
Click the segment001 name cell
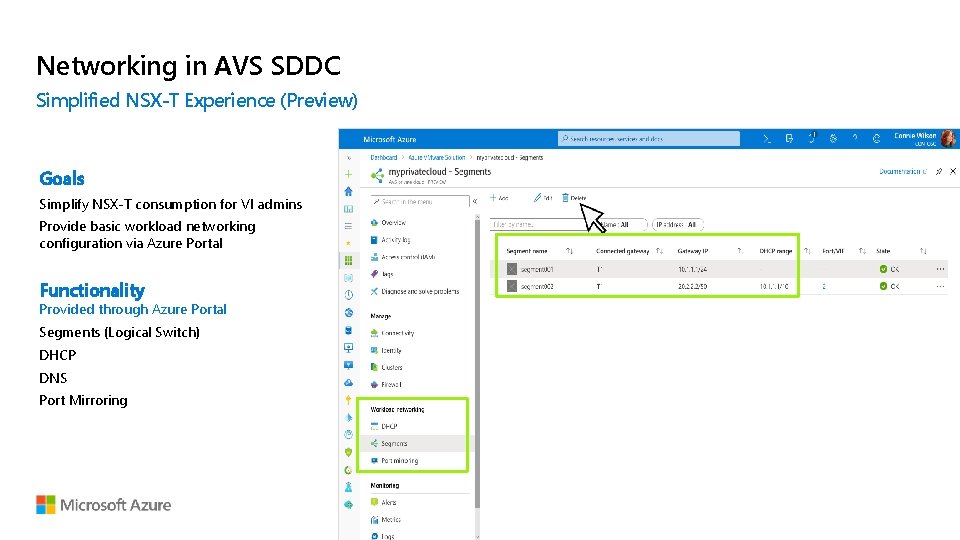coord(537,269)
